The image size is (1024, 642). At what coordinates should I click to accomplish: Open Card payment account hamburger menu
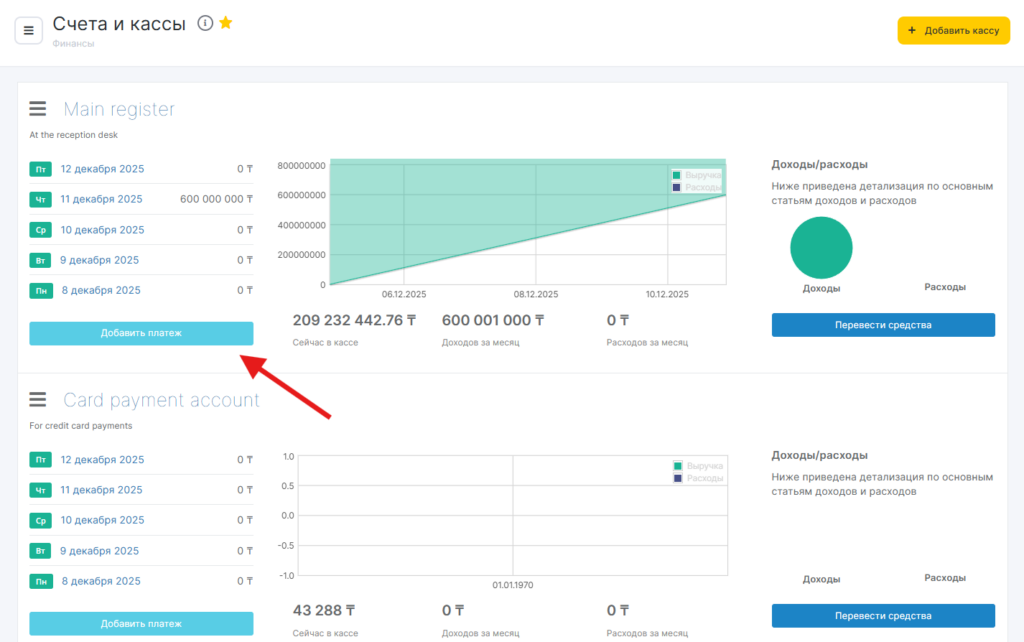[38, 400]
